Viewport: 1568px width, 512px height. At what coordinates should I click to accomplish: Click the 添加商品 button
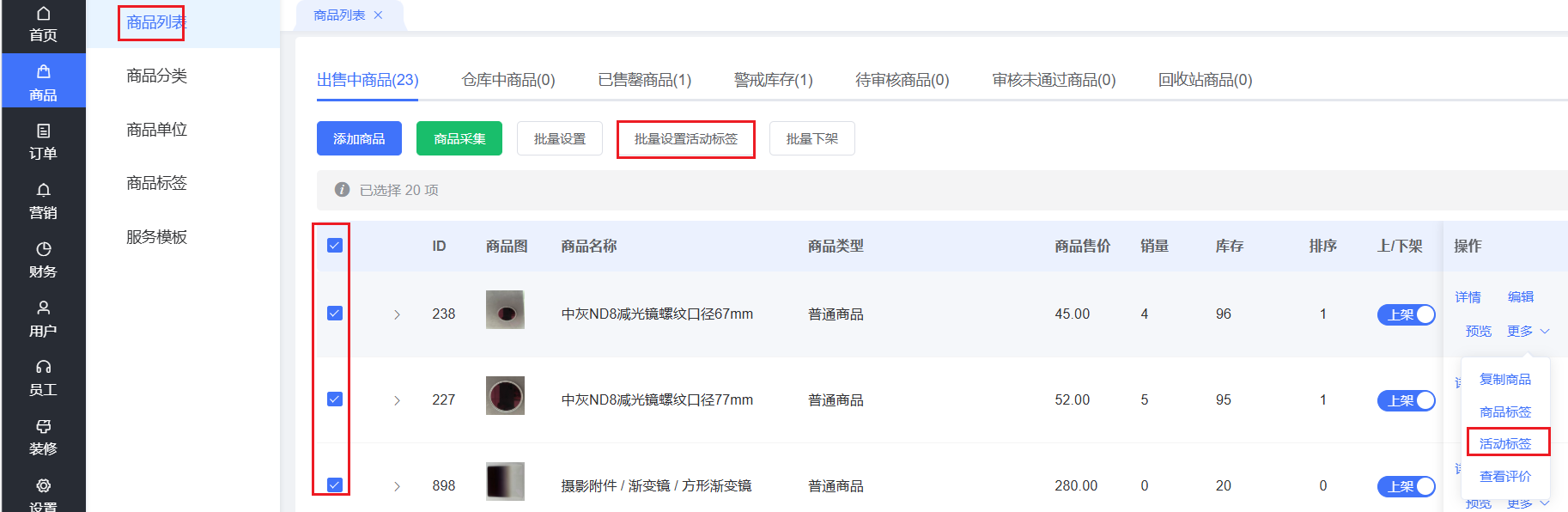click(x=359, y=138)
